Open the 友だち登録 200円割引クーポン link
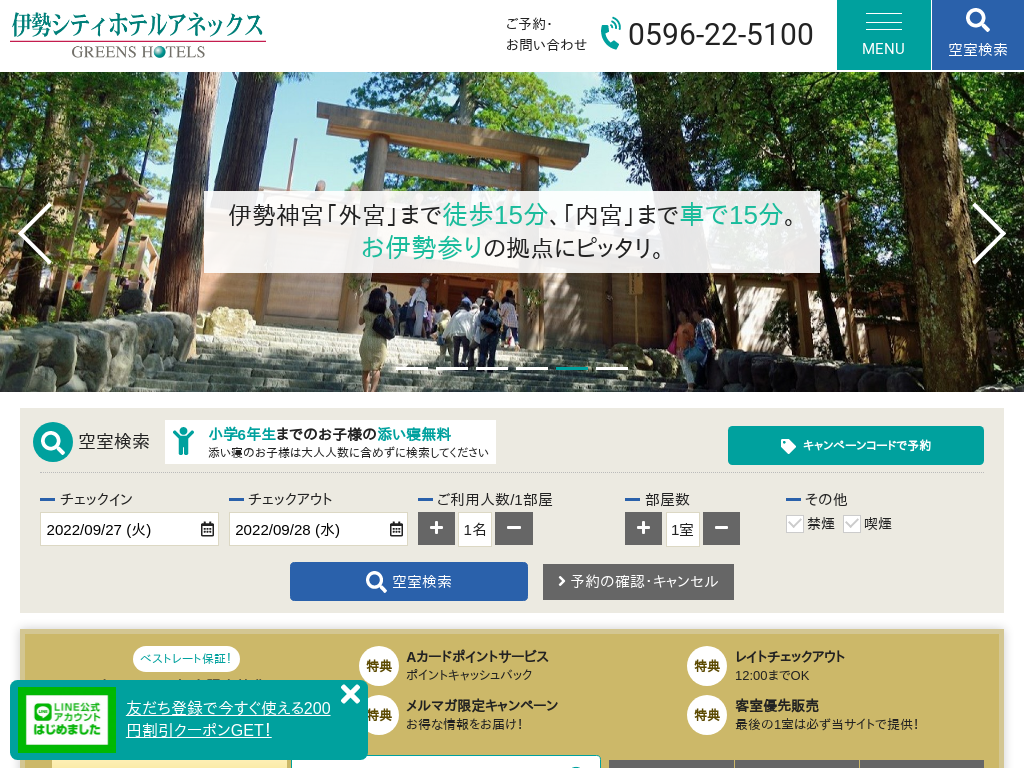 (x=228, y=719)
